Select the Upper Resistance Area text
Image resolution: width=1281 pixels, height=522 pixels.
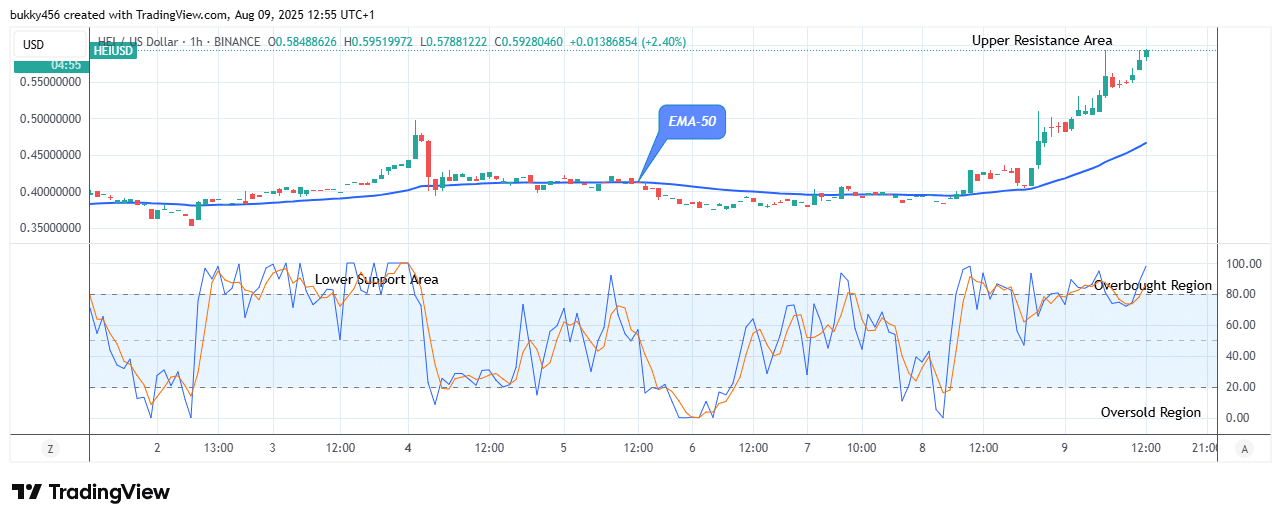point(1042,40)
